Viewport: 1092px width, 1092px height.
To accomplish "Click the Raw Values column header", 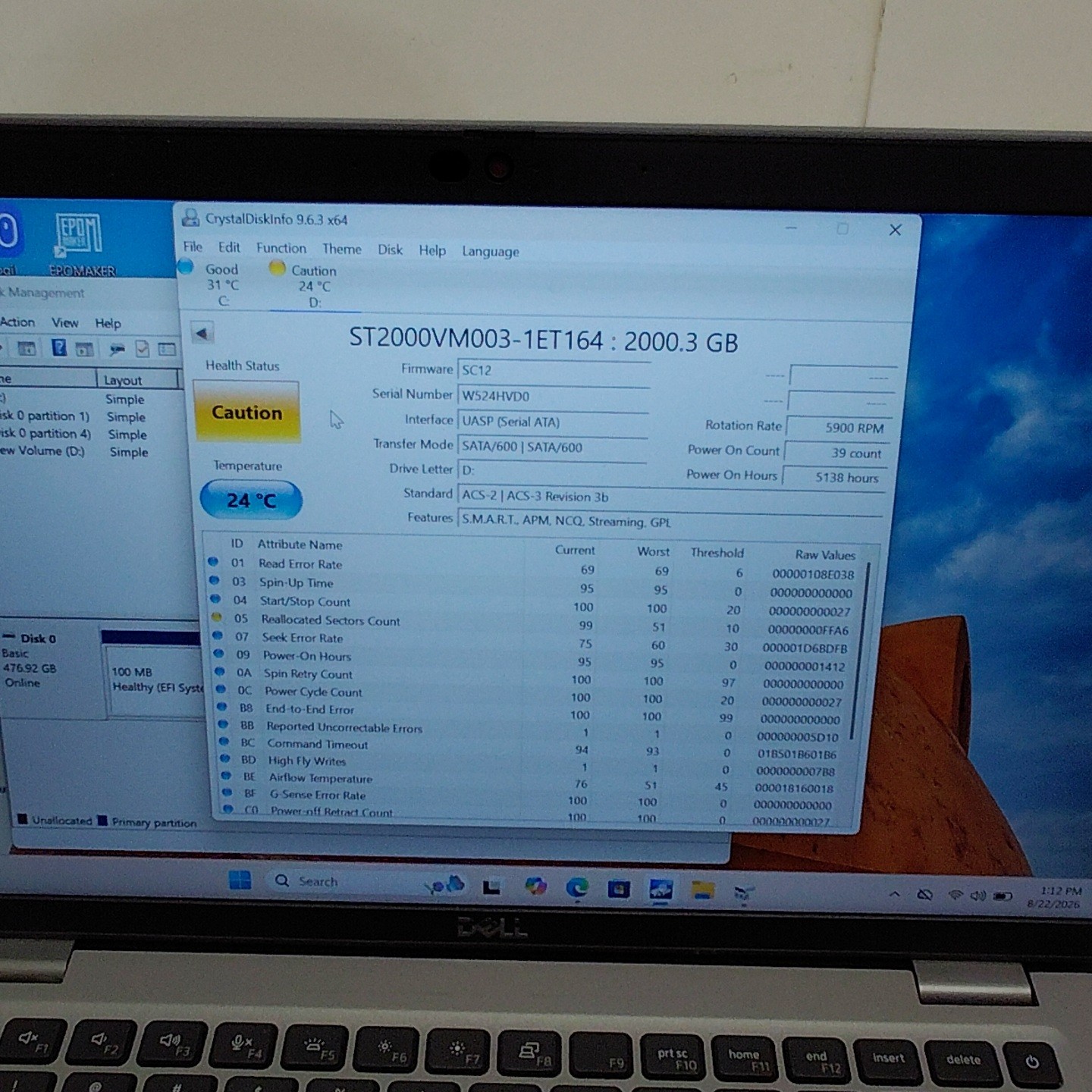I will [825, 554].
